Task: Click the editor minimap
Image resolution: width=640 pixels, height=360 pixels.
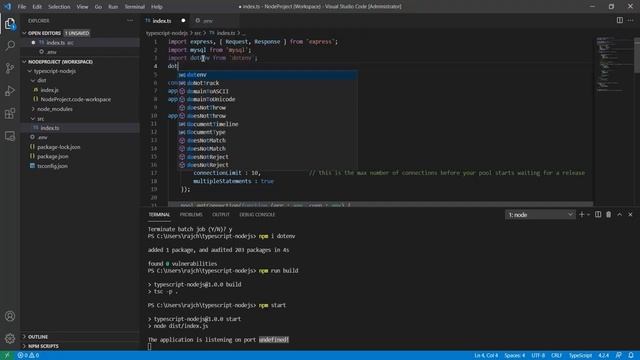Action: pos(613,121)
